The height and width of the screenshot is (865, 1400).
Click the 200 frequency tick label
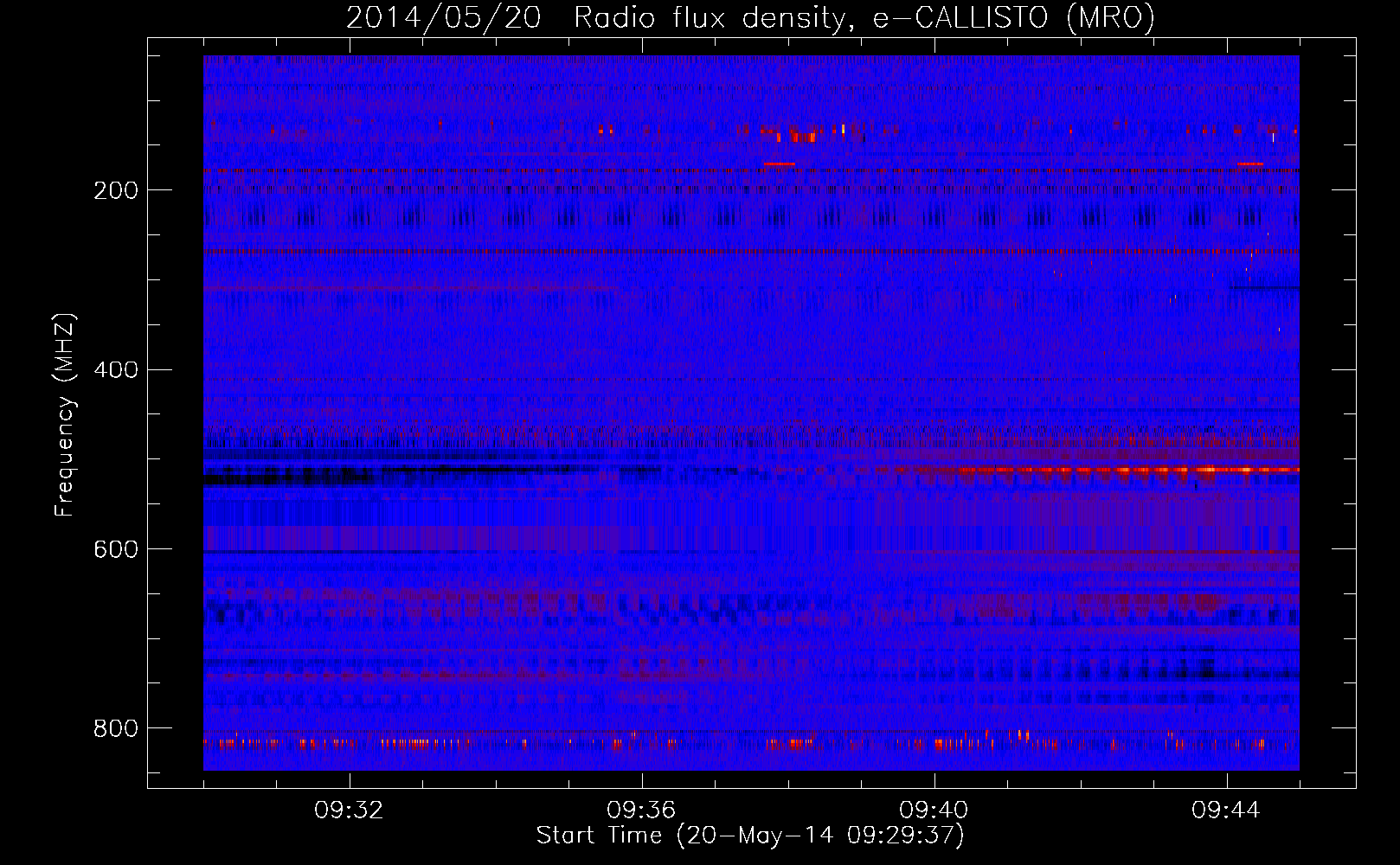116,190
